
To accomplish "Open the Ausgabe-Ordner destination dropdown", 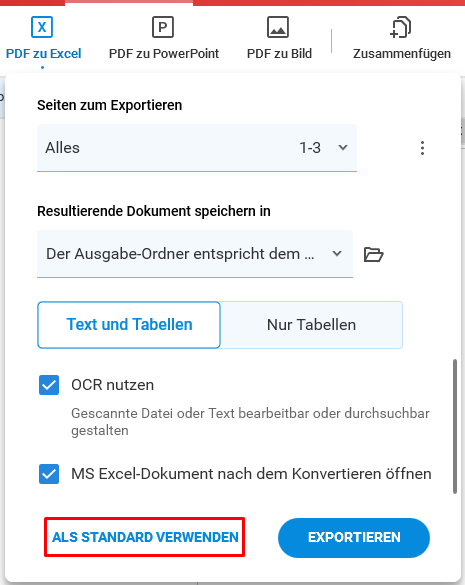I will click(x=195, y=254).
